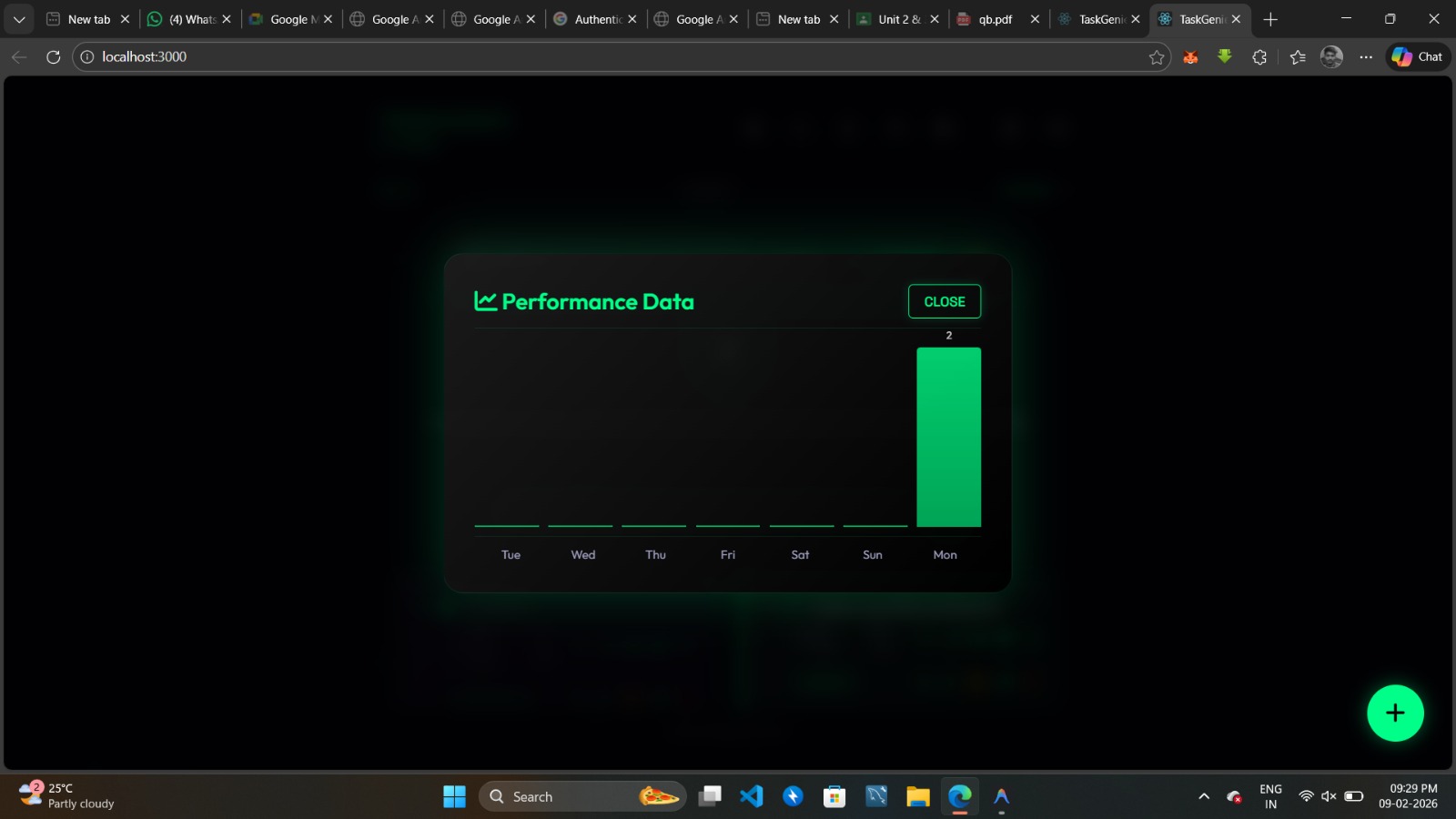Close the WhatsApp tab
1456x819 pixels.
coord(227,19)
